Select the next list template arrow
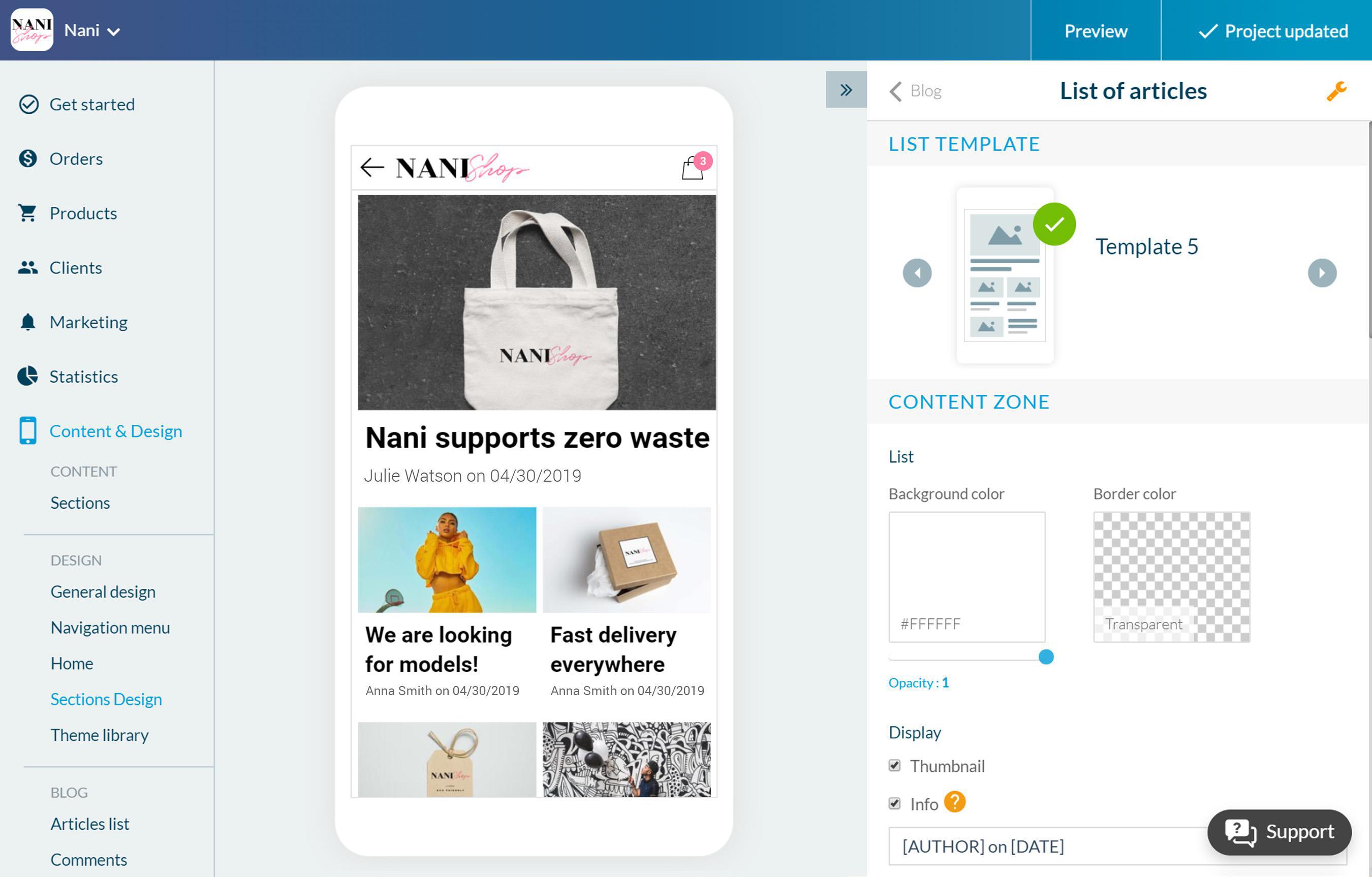This screenshot has width=1372, height=877. [1322, 273]
